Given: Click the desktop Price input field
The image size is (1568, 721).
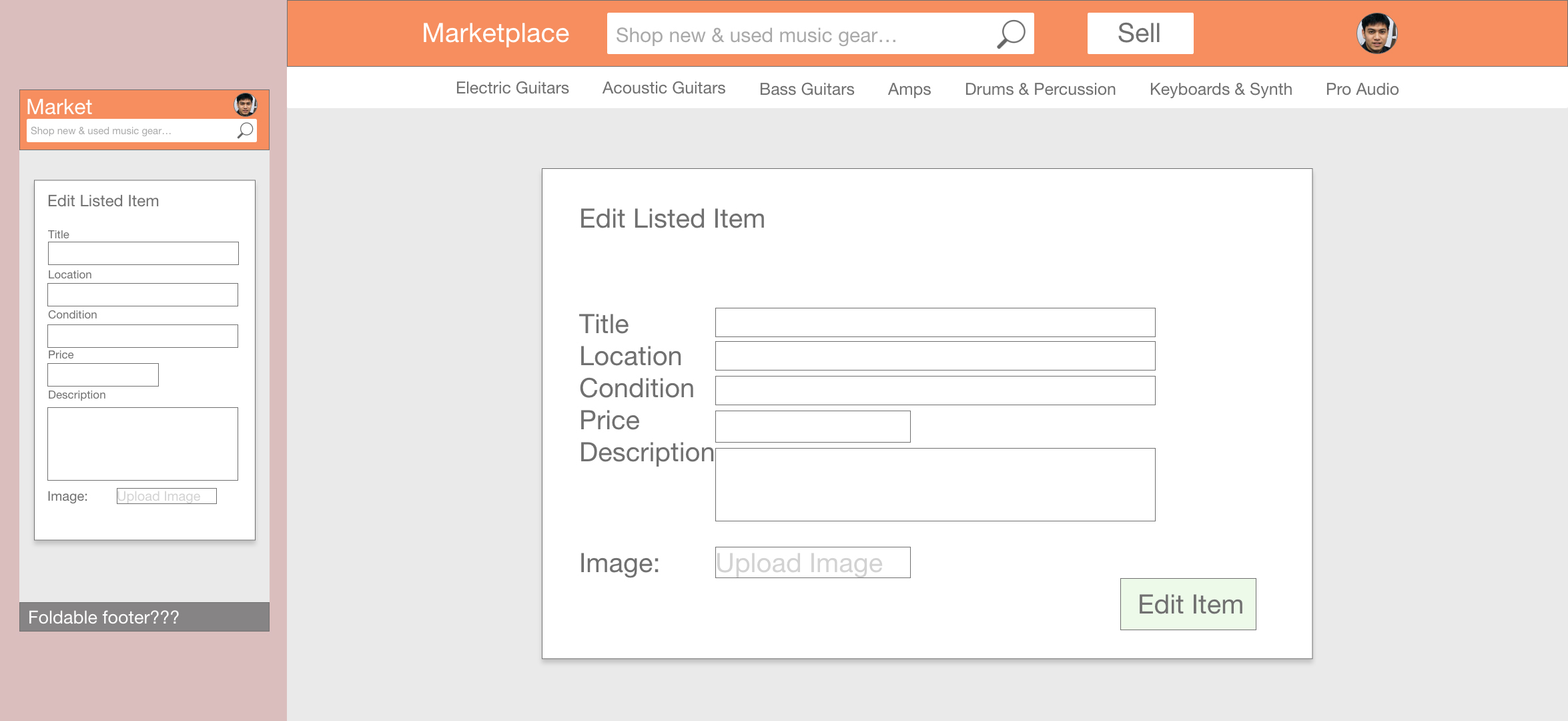Looking at the screenshot, I should click(x=813, y=427).
